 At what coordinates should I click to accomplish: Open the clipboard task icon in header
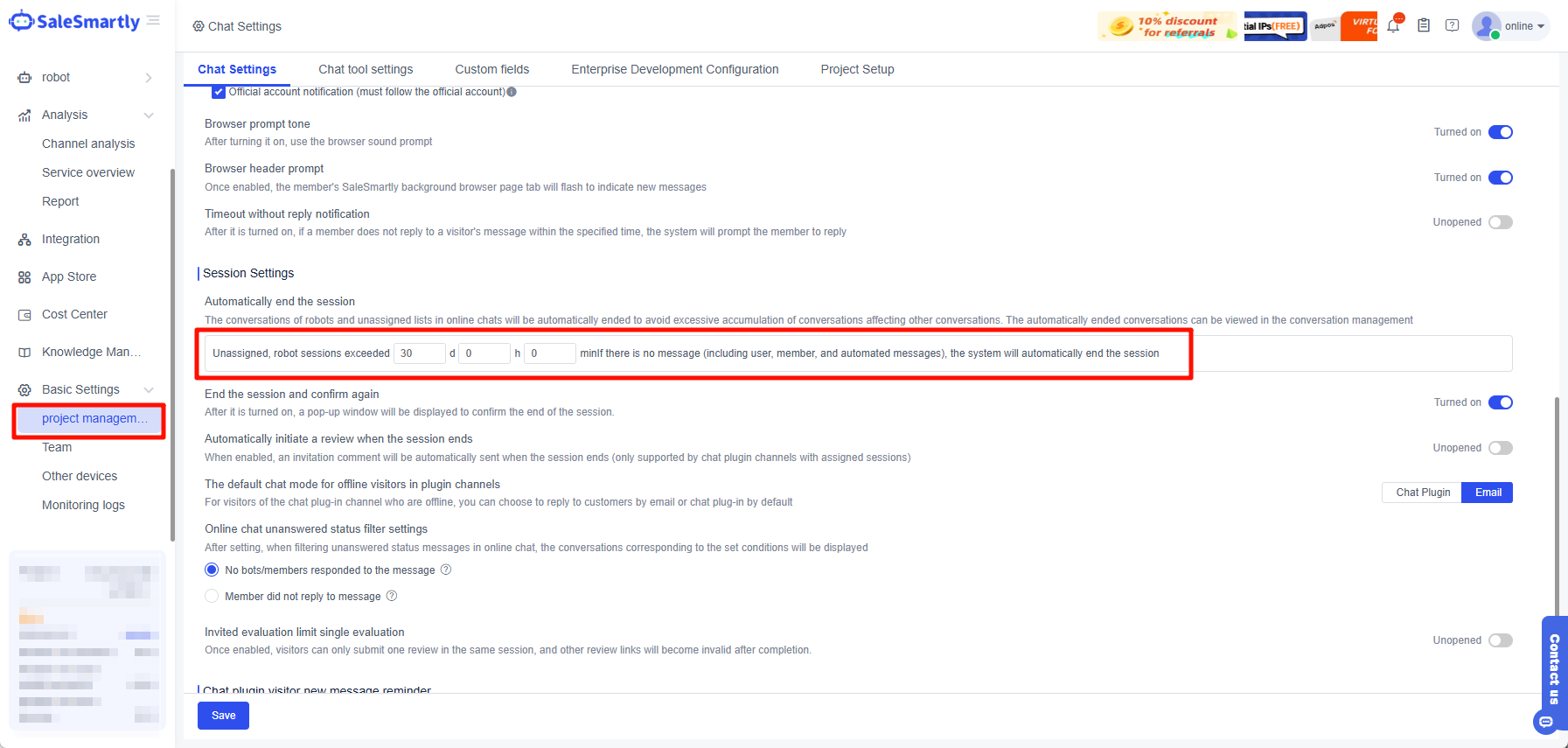click(x=1424, y=25)
